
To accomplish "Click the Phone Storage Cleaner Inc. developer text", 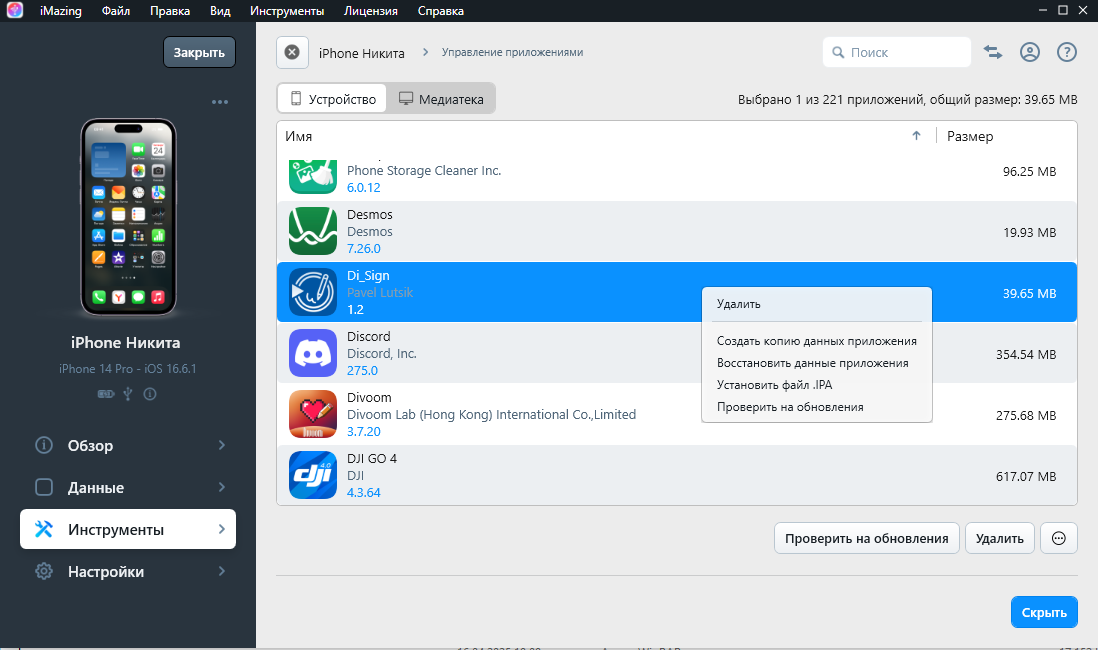I will click(x=424, y=170).
